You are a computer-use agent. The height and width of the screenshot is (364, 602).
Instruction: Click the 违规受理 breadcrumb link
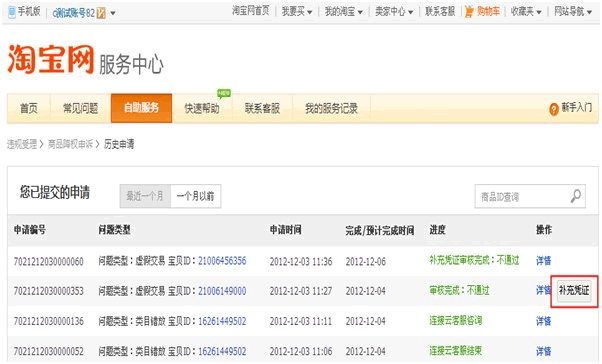pos(22,144)
